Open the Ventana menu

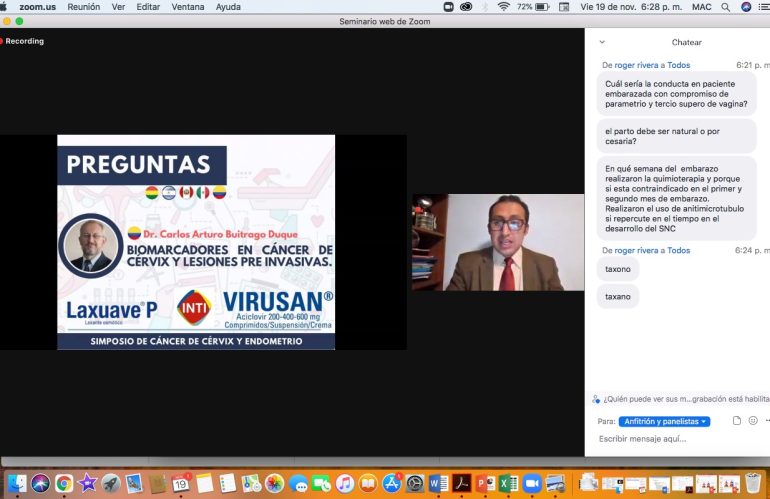188,7
